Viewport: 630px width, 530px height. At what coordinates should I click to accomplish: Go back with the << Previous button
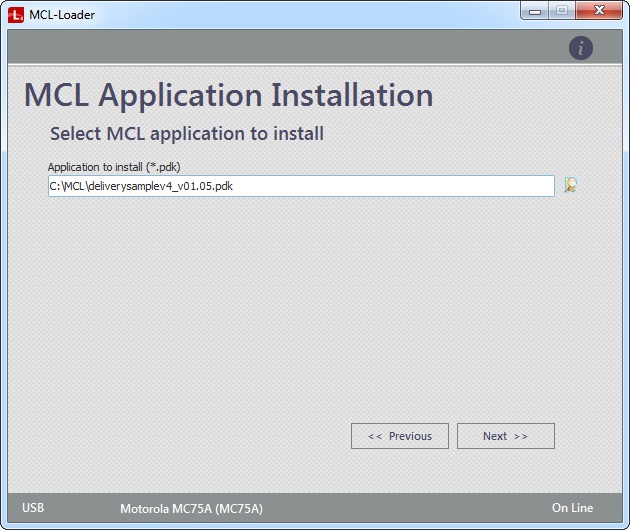400,436
